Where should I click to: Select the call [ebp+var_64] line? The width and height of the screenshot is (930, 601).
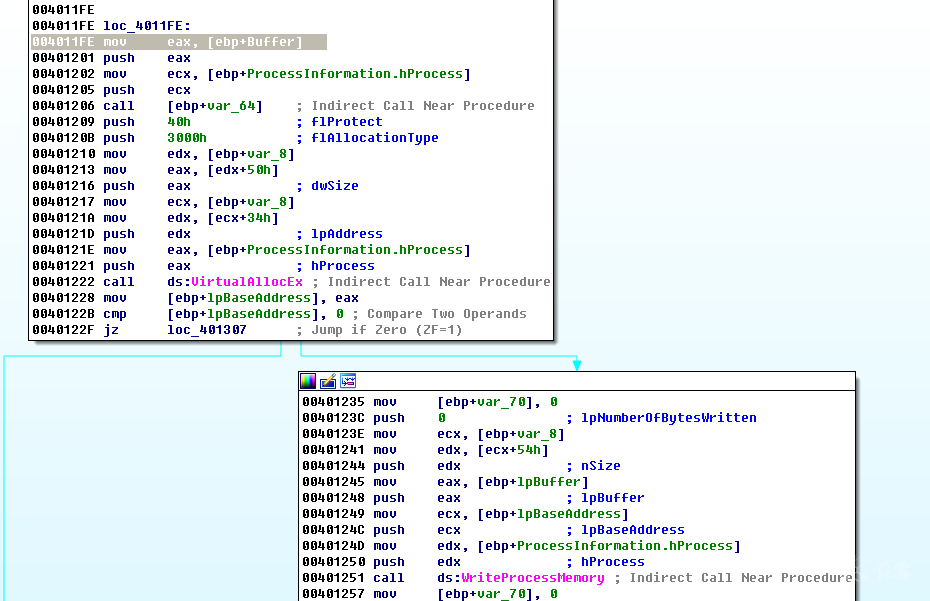284,106
